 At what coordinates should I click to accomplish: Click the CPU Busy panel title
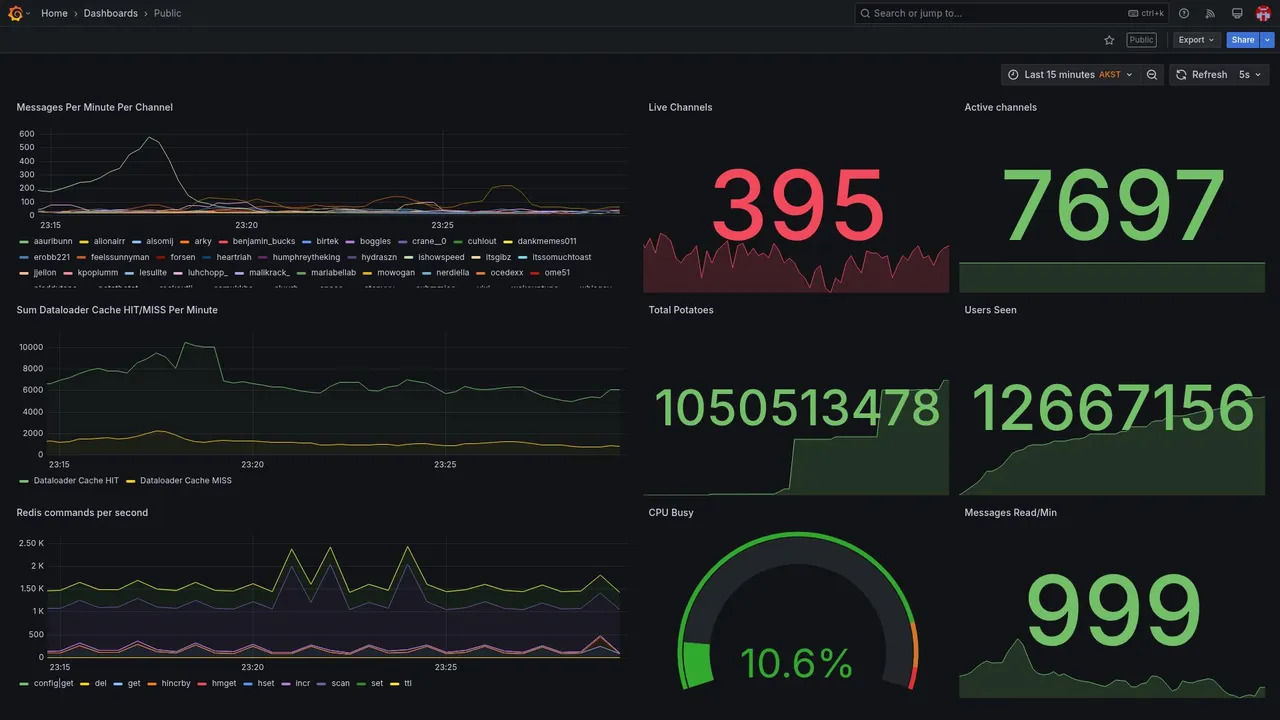[671, 512]
